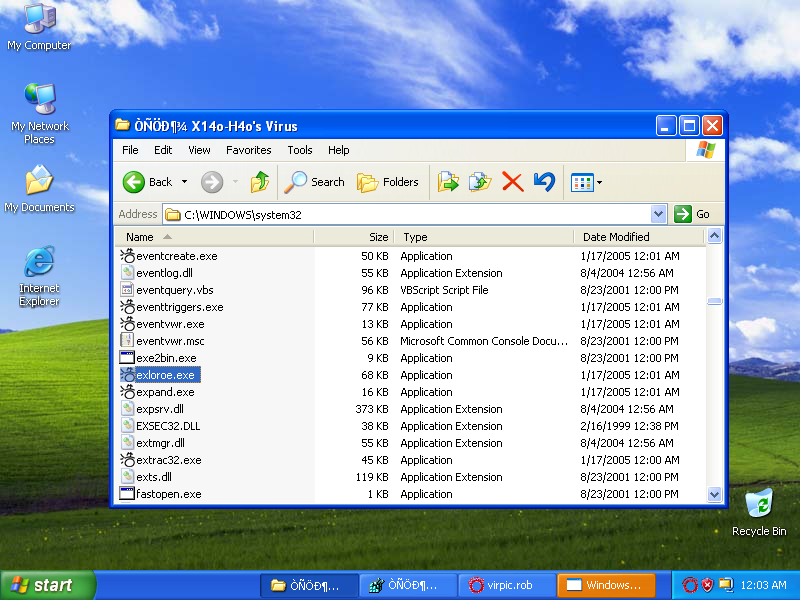Click the Back arrow icon
800x600 pixels.
tap(134, 182)
